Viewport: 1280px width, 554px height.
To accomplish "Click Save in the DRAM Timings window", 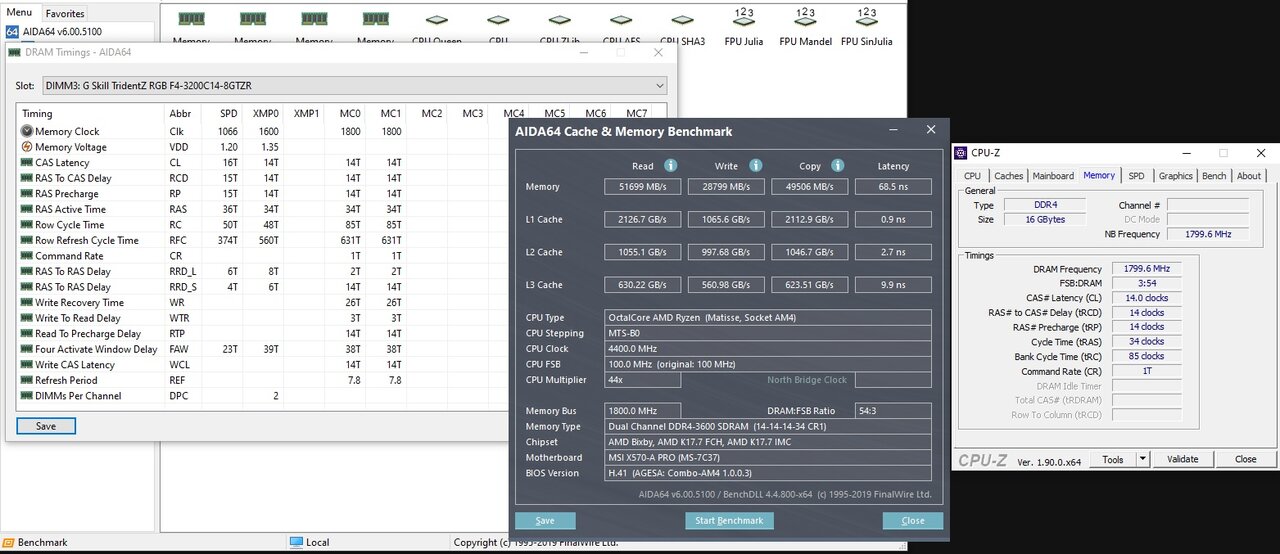I will pyautogui.click(x=46, y=426).
